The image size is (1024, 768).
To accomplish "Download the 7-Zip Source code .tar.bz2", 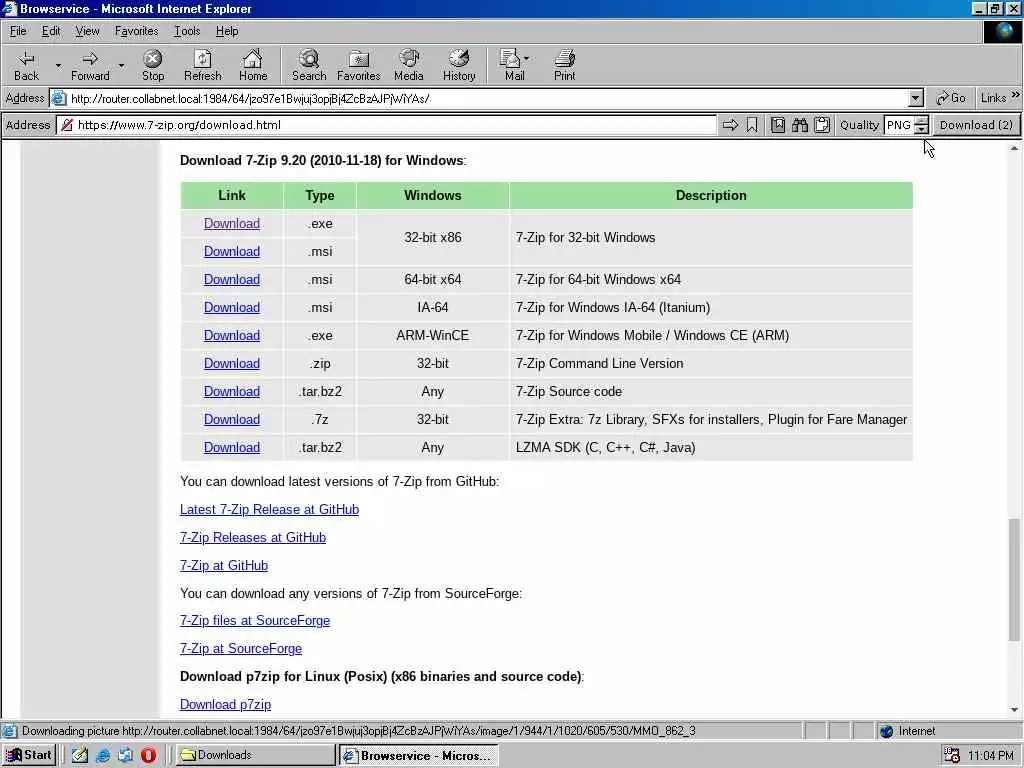I will [232, 392].
